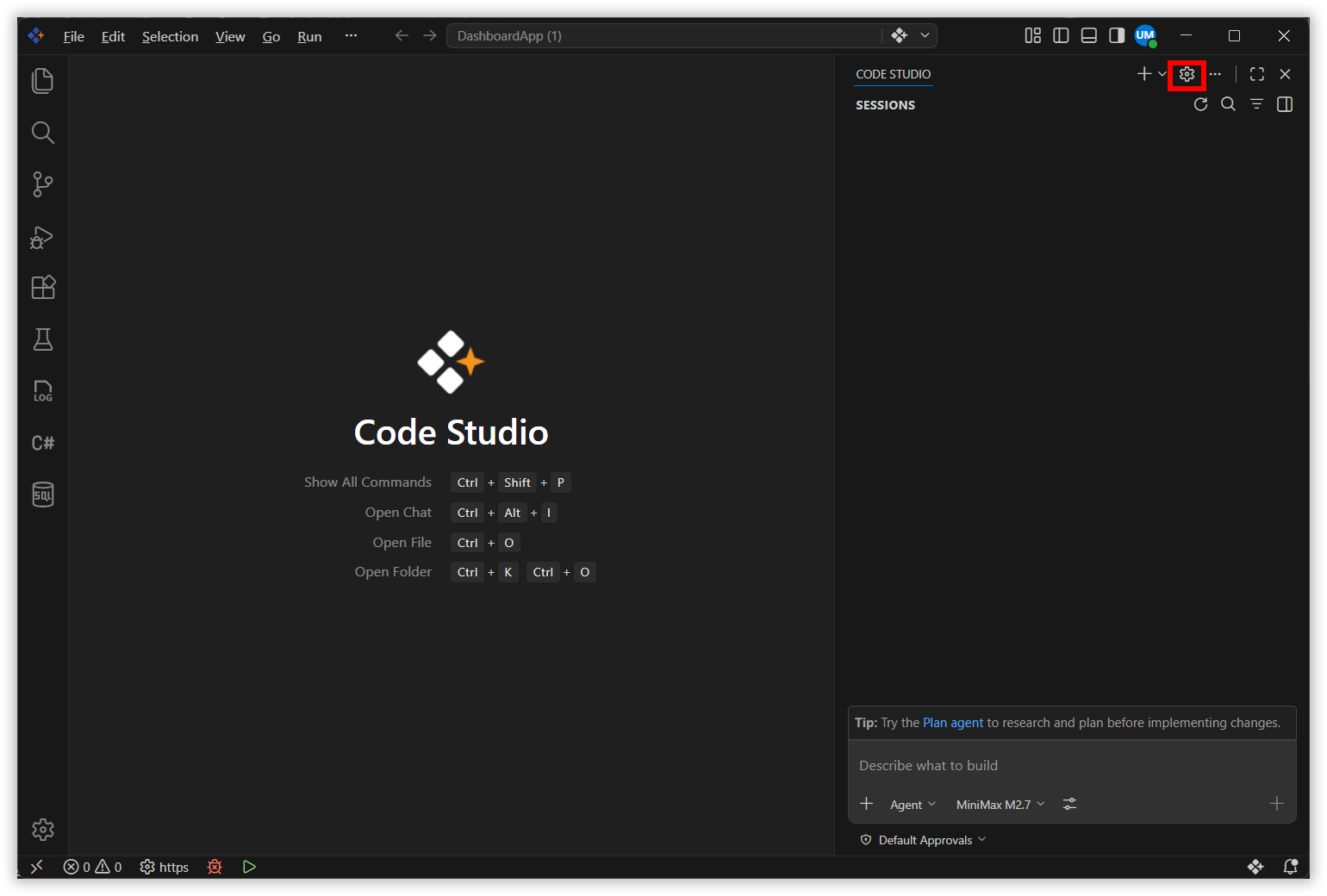The width and height of the screenshot is (1327, 896).
Task: Open the notifications bell in status bar
Action: coord(1290,867)
